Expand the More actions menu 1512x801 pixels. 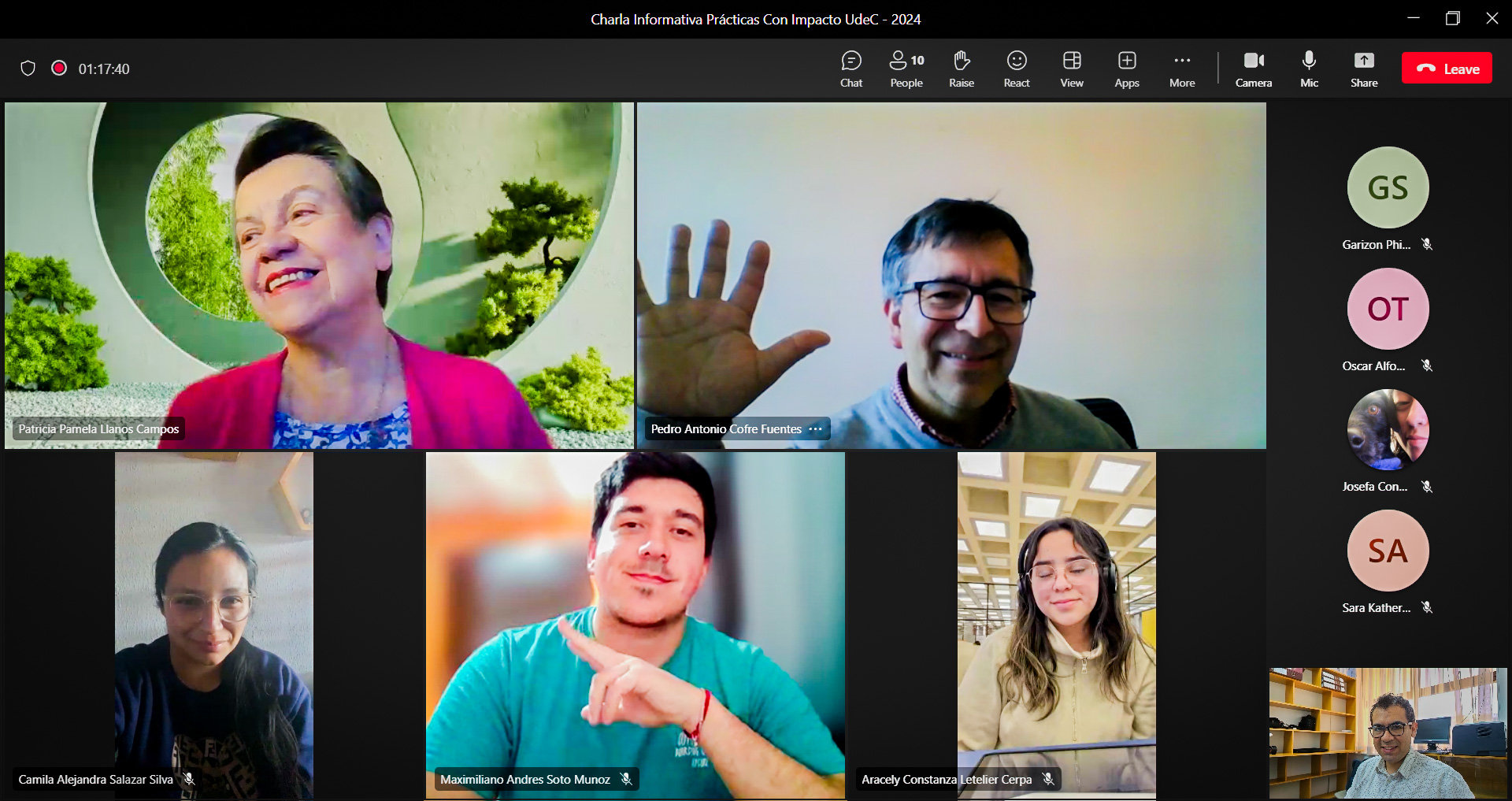click(1181, 69)
